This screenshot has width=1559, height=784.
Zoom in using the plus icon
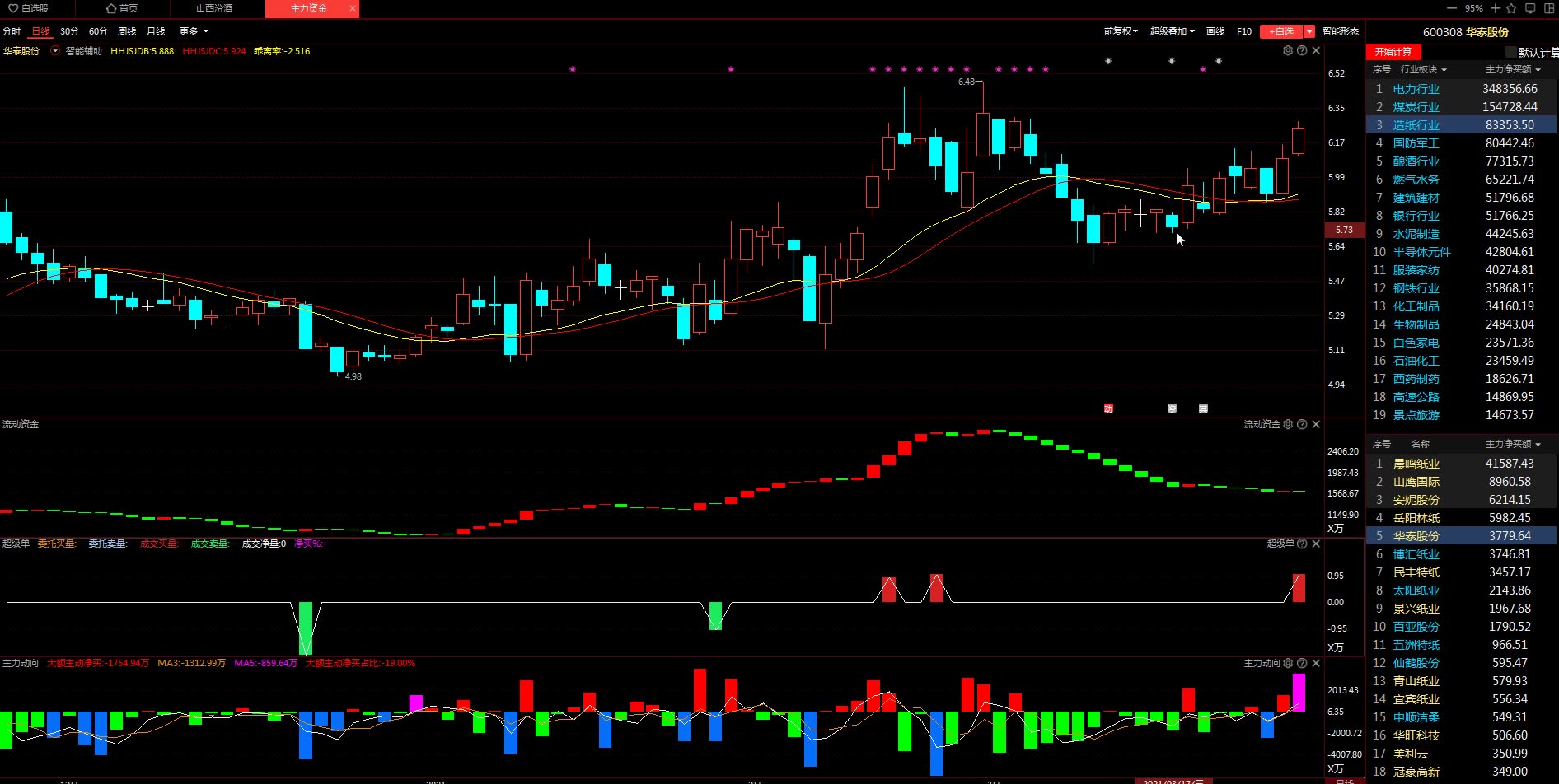coord(1496,8)
